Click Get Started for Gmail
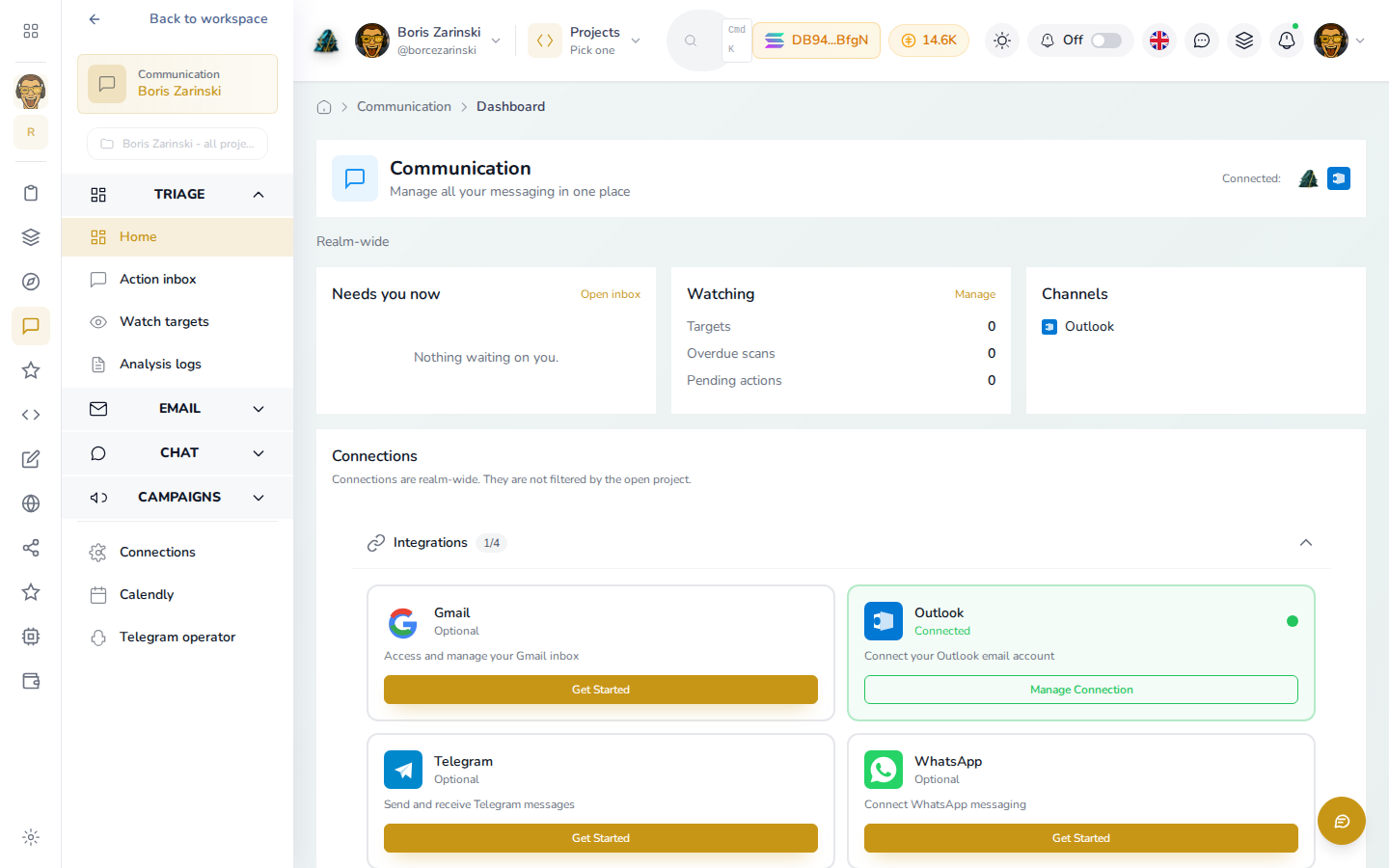This screenshot has width=1389, height=868. (x=601, y=690)
